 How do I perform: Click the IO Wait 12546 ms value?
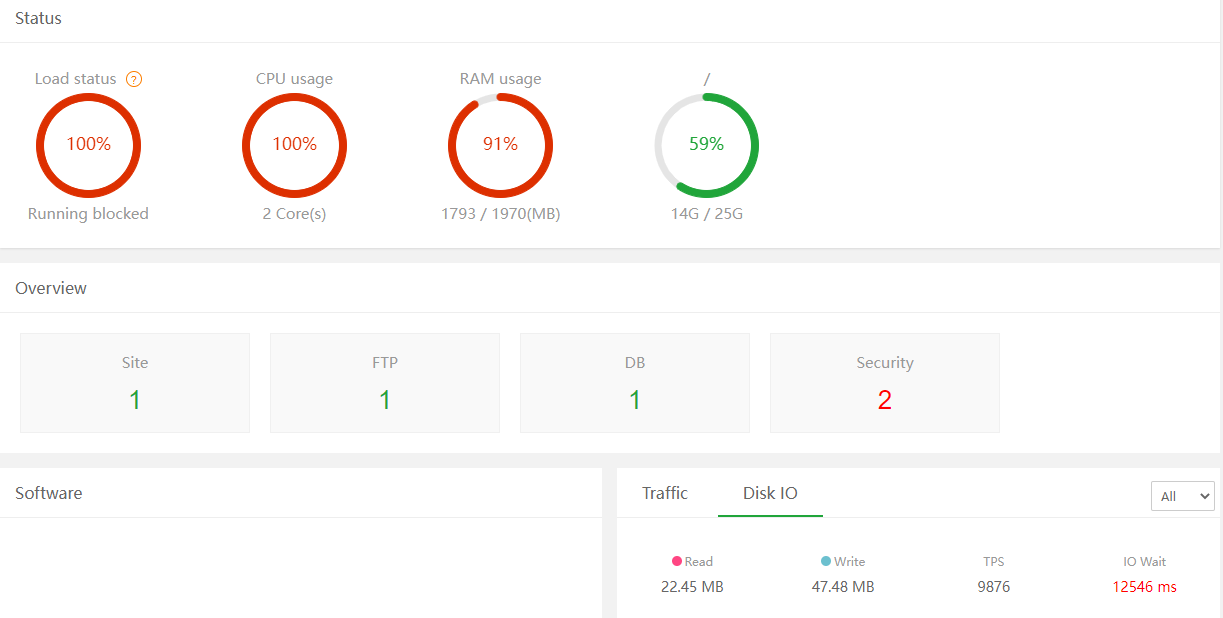[1144, 587]
